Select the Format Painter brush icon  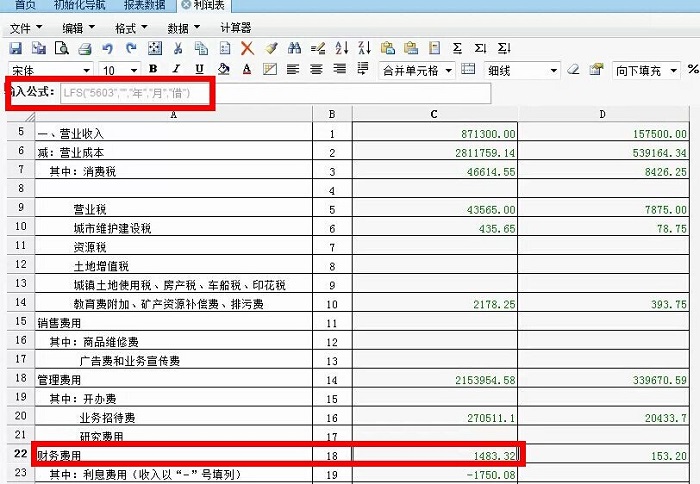271,48
